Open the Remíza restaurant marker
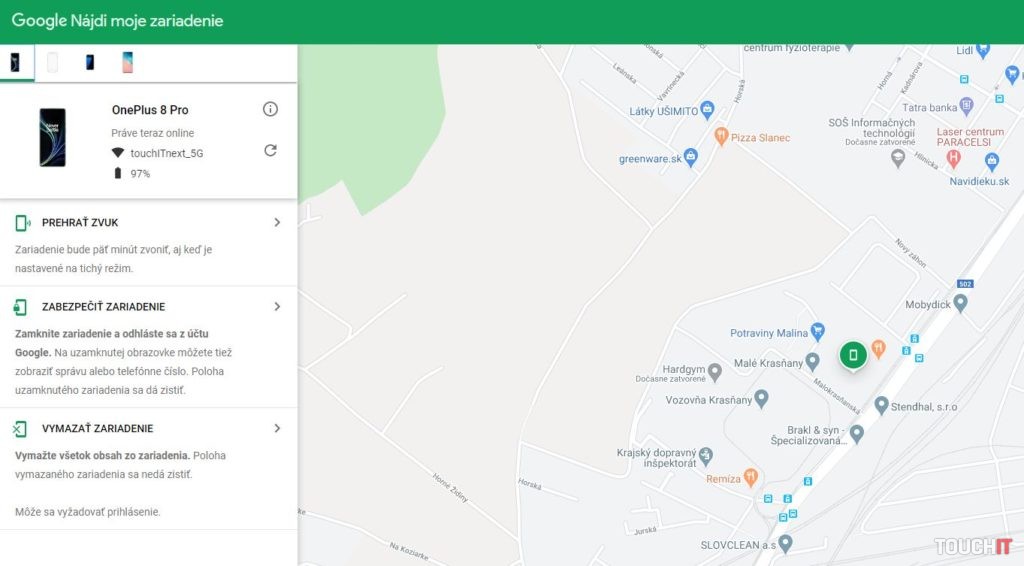This screenshot has height=566, width=1024. 751,477
